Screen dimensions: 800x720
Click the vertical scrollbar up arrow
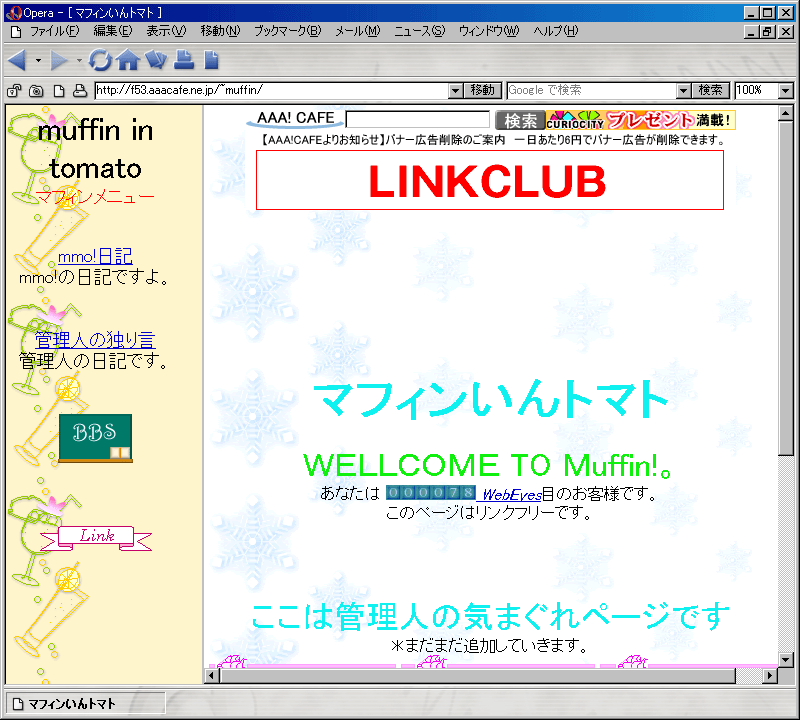click(786, 113)
